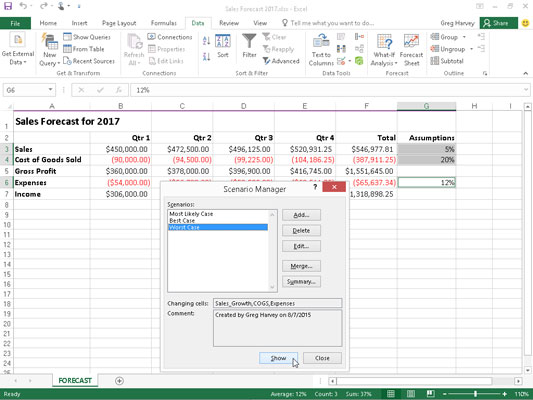Expand the formula bar
The height and width of the screenshot is (400, 533).
click(526, 90)
